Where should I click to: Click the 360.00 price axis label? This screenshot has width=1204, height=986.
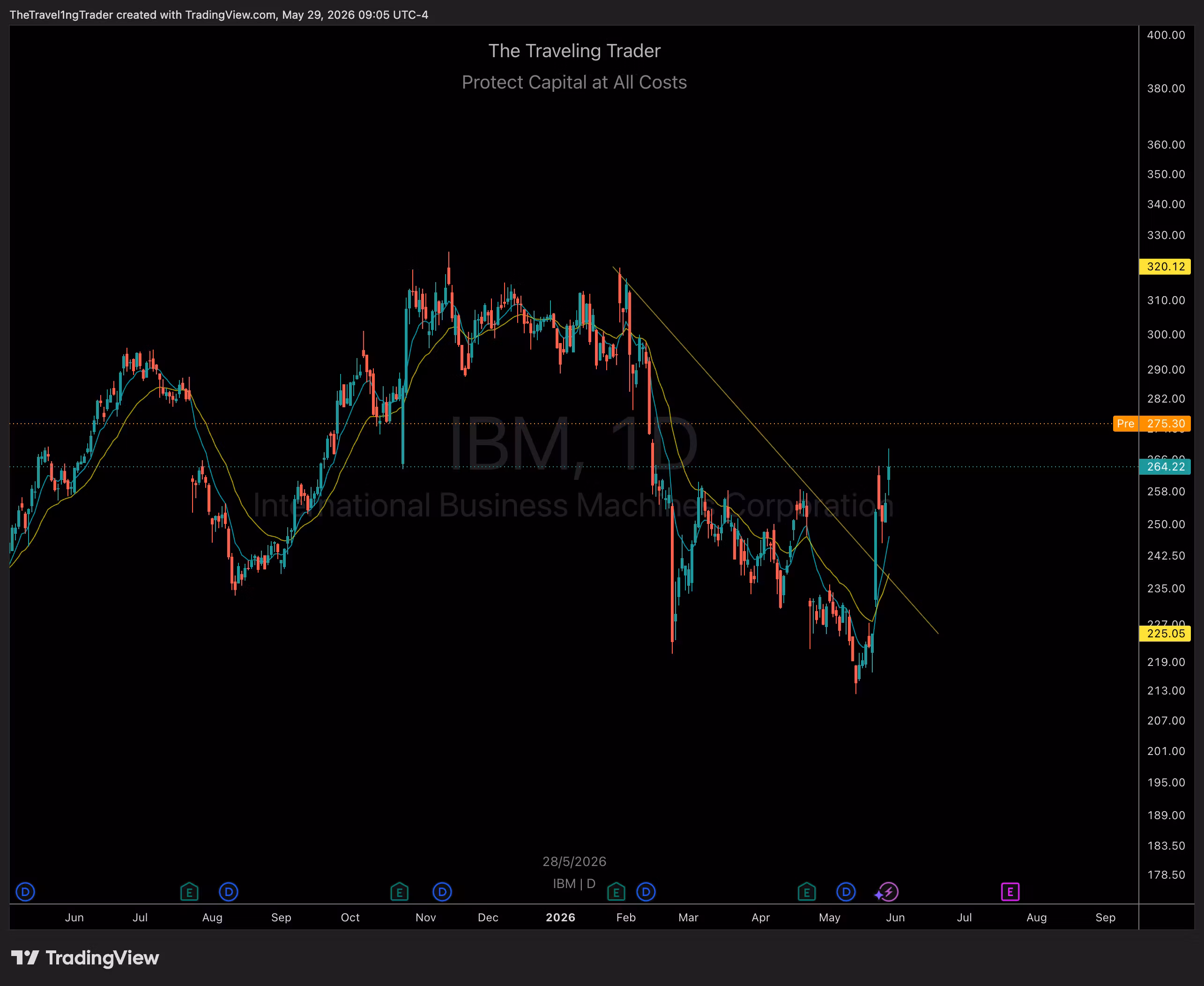(1166, 145)
